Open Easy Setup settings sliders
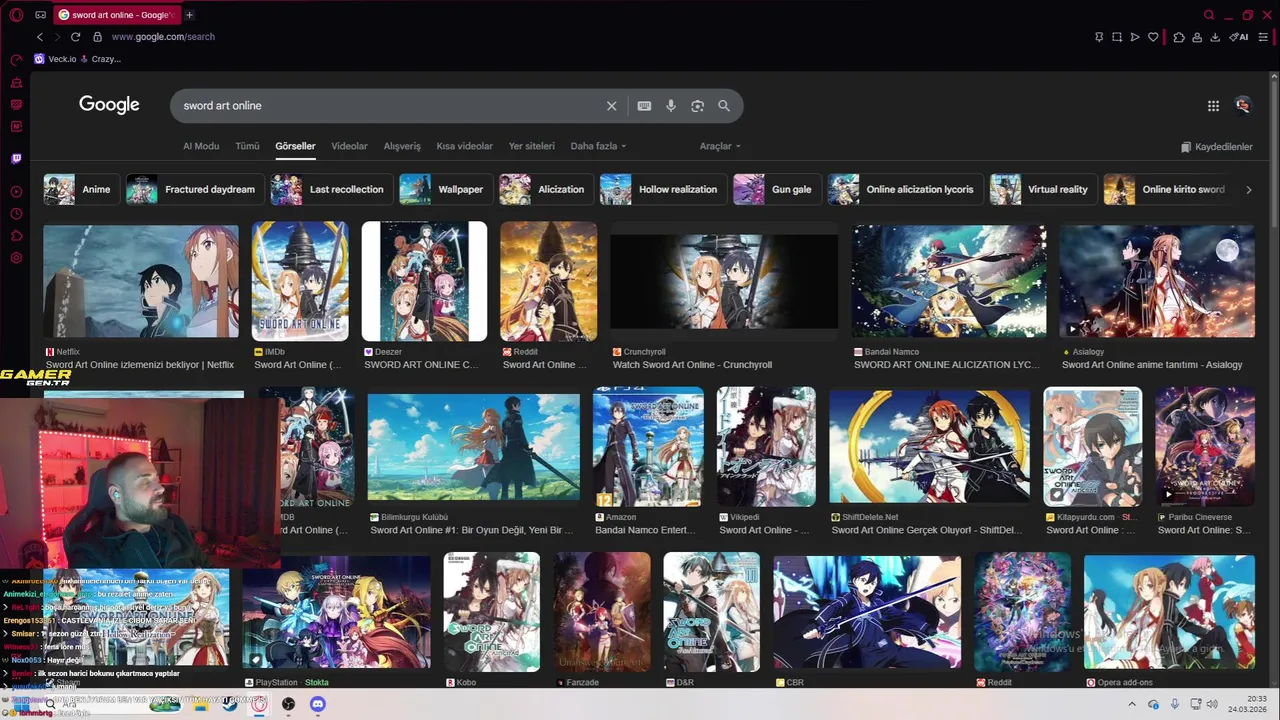The image size is (1280, 720). [1264, 37]
